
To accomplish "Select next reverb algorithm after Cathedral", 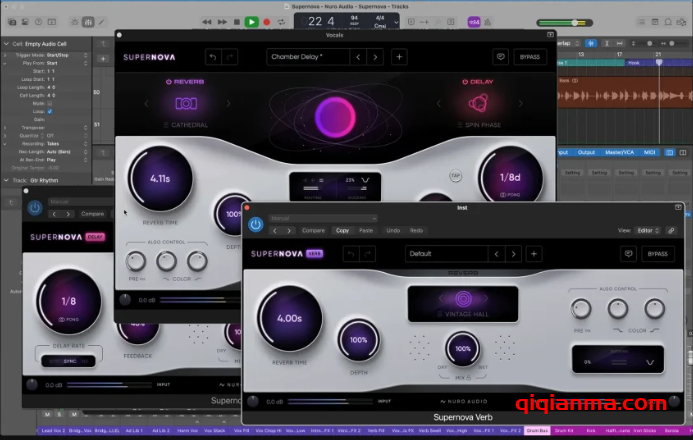I will (x=228, y=103).
